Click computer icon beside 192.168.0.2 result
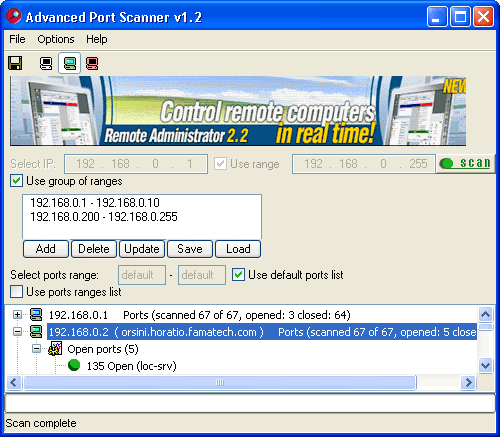The image size is (500, 437). click(36, 332)
